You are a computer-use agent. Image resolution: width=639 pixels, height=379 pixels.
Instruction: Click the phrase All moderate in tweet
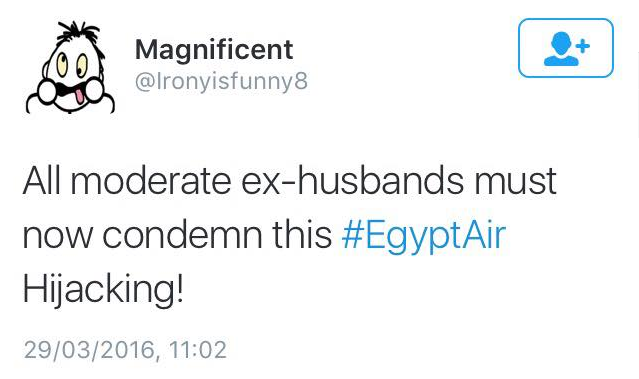[127, 181]
